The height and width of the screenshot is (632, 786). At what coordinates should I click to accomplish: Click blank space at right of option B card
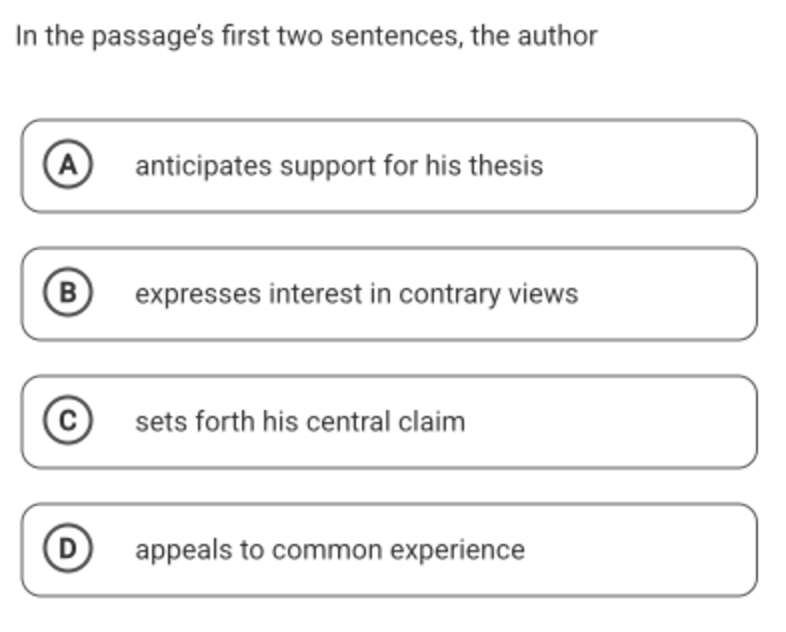pos(669,294)
